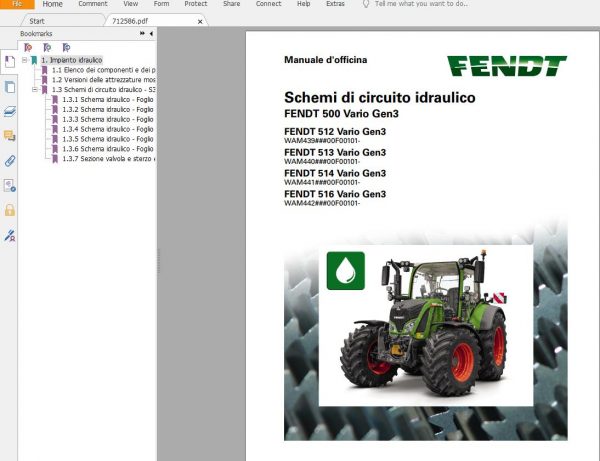This screenshot has width=600, height=461.
Task: Open the Protect ribbon tab
Action: [196, 4]
